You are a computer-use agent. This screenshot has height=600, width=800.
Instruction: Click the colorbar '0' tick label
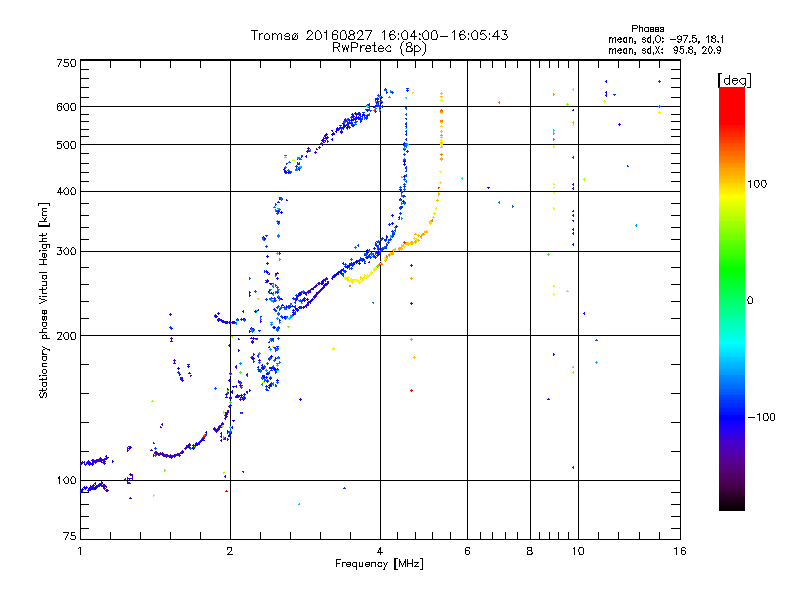(x=750, y=300)
